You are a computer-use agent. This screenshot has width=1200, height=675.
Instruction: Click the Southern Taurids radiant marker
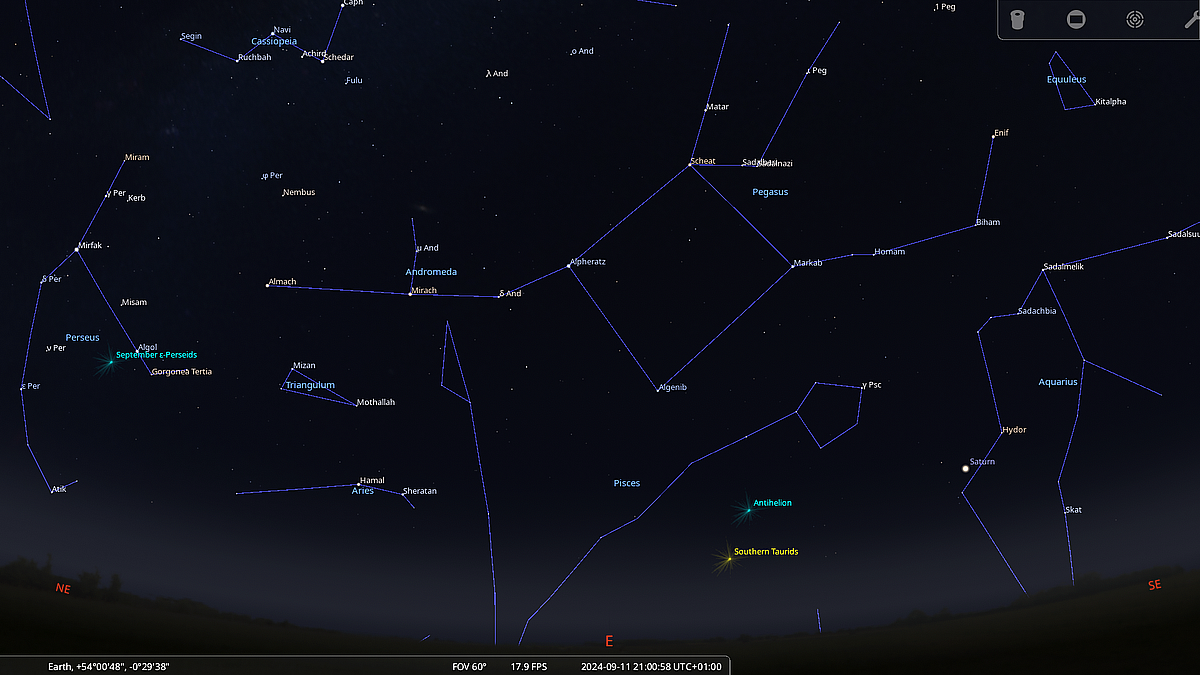(x=728, y=558)
